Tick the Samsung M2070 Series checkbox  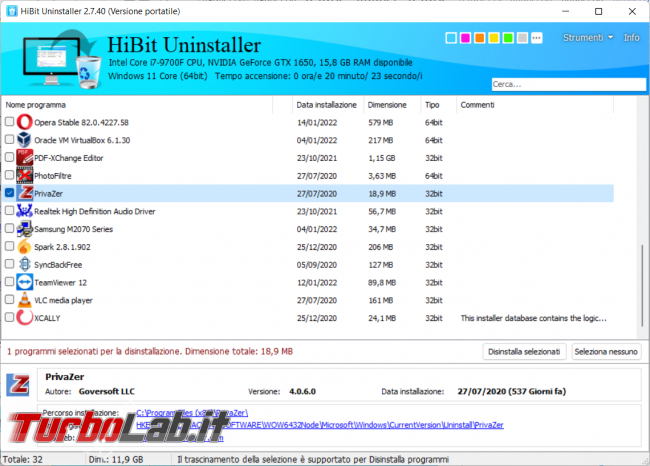coord(9,229)
